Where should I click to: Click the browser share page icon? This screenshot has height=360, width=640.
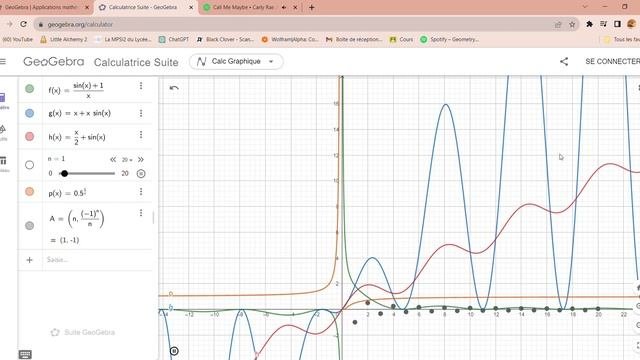[558, 24]
